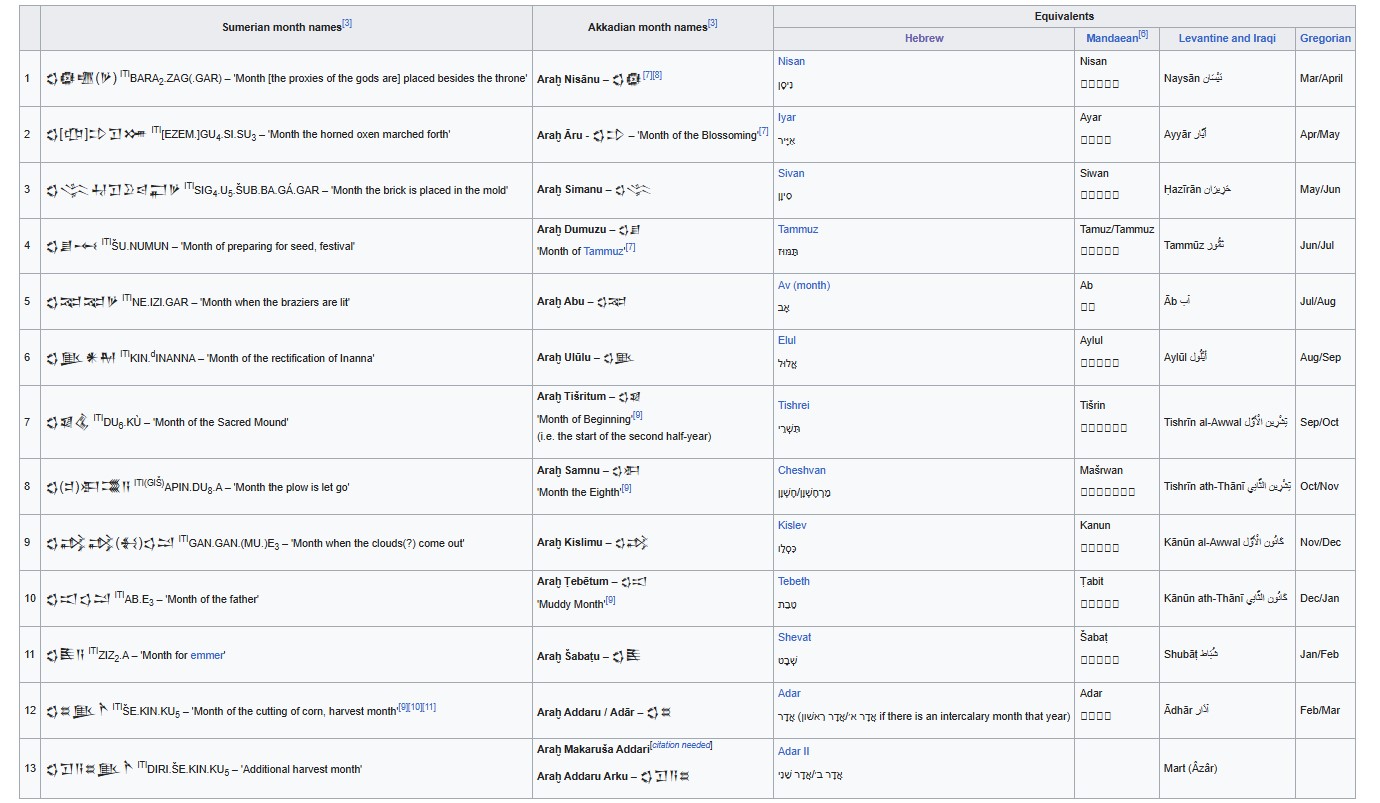Click 'Month when the braziers are lit' text
Viewport: 1380px width, 803px height.
click(x=274, y=302)
